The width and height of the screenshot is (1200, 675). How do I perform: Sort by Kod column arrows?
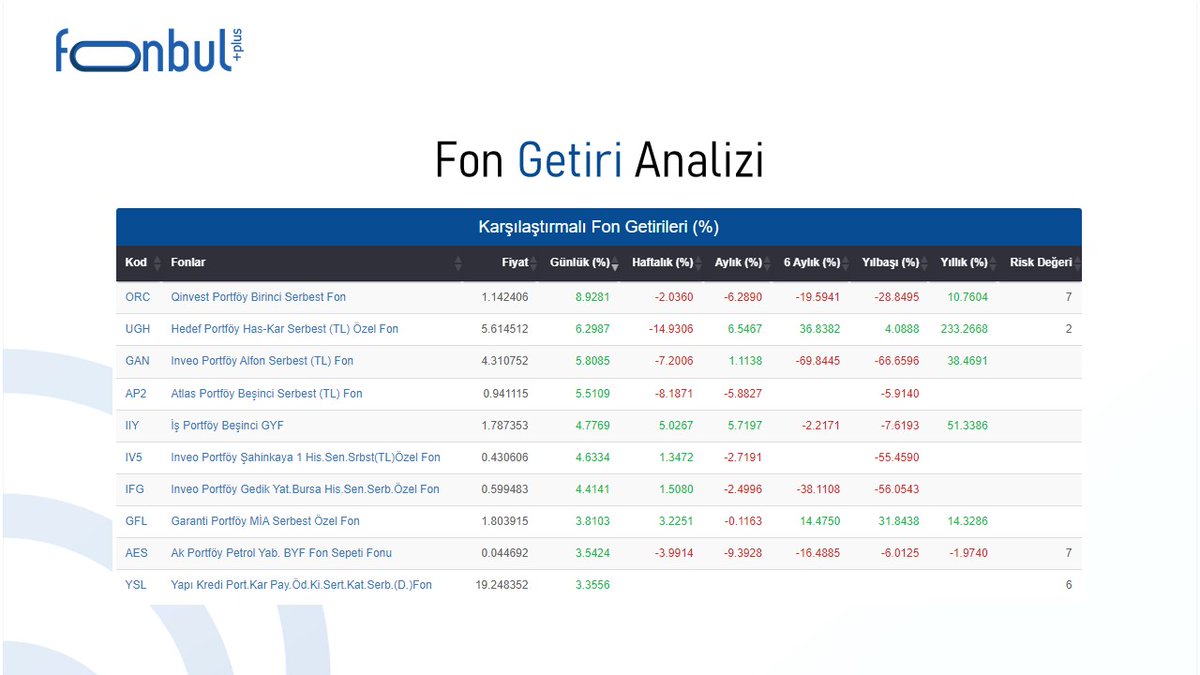[x=157, y=263]
